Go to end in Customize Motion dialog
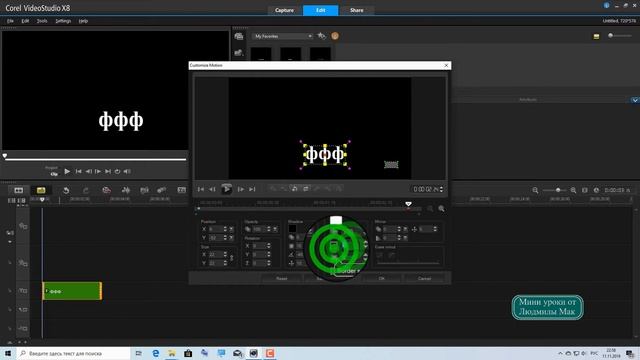640x360 pixels. pos(252,189)
